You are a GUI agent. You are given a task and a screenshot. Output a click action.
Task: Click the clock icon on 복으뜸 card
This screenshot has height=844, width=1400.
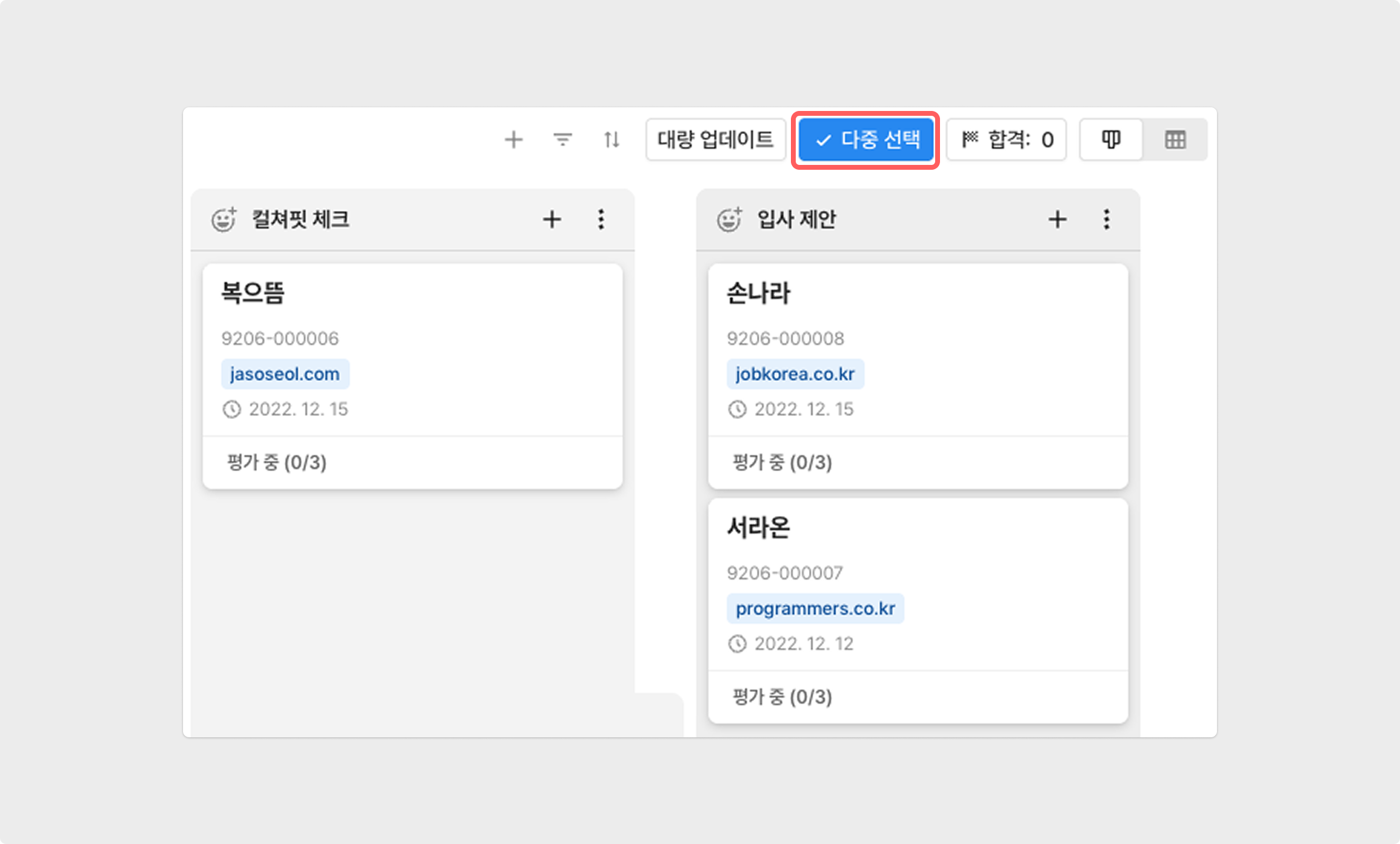232,409
